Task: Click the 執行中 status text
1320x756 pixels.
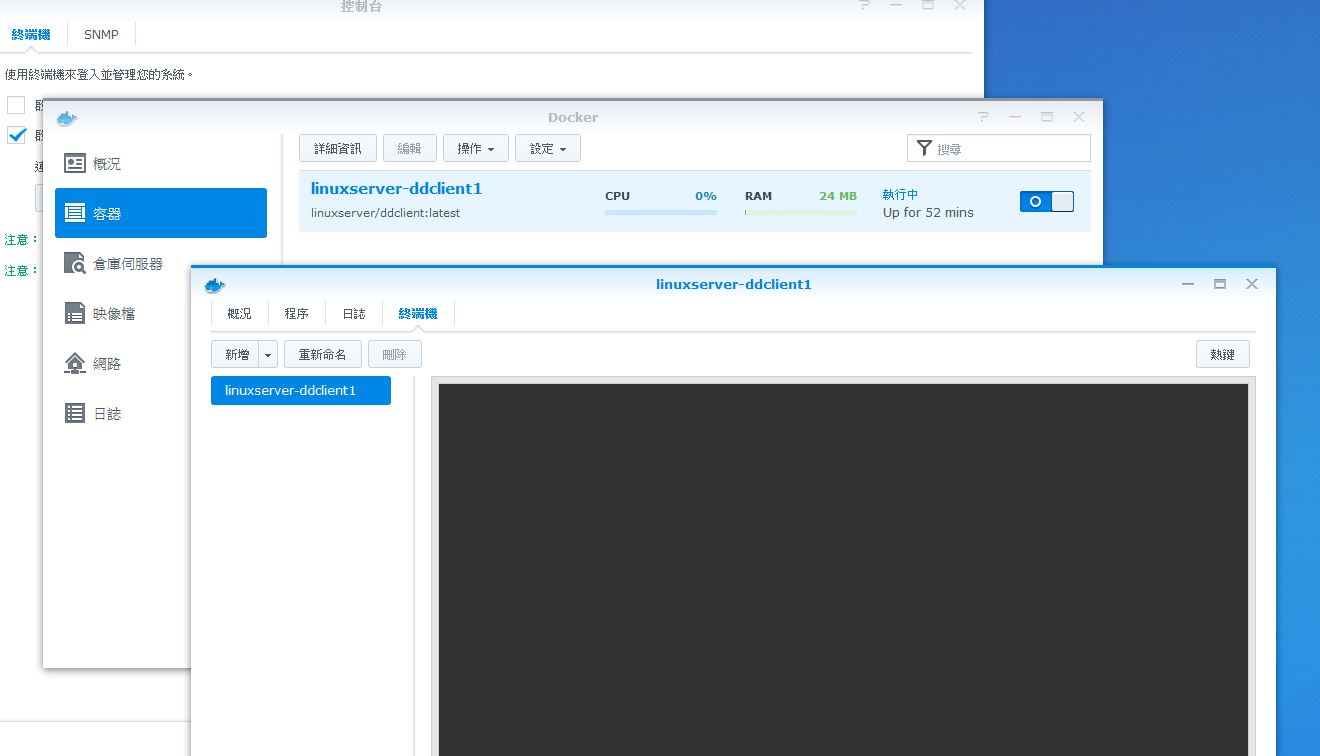Action: pyautogui.click(x=900, y=195)
